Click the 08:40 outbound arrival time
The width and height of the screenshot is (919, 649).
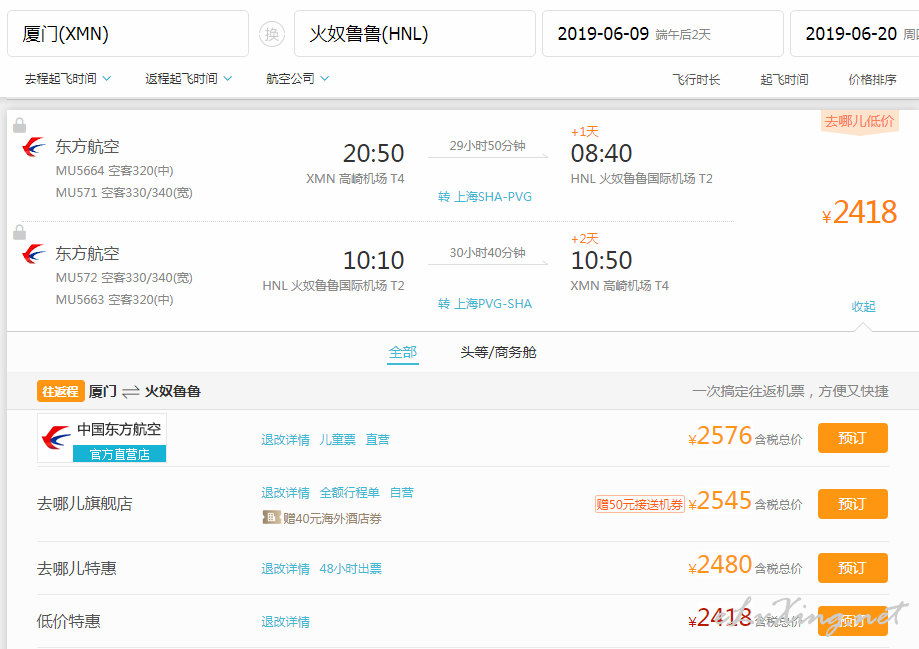coord(601,154)
